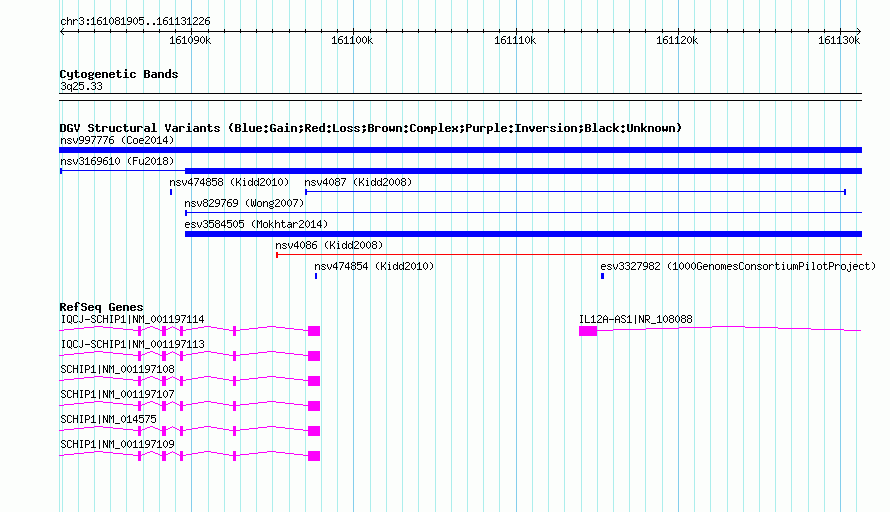Click the red nsv4086 loss variant line
Viewport: 890px width, 512px height.
569,255
